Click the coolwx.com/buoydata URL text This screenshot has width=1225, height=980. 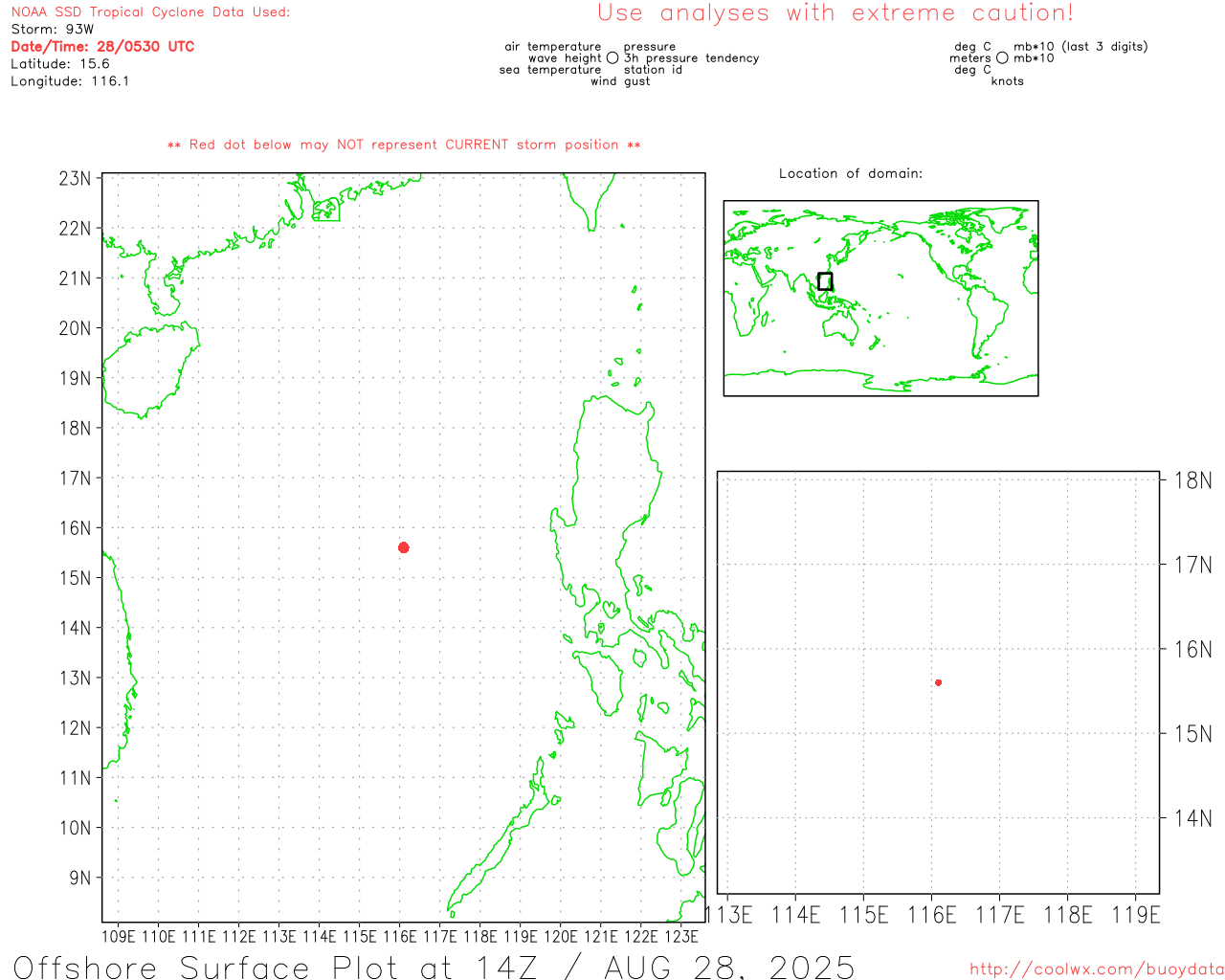[1097, 969]
